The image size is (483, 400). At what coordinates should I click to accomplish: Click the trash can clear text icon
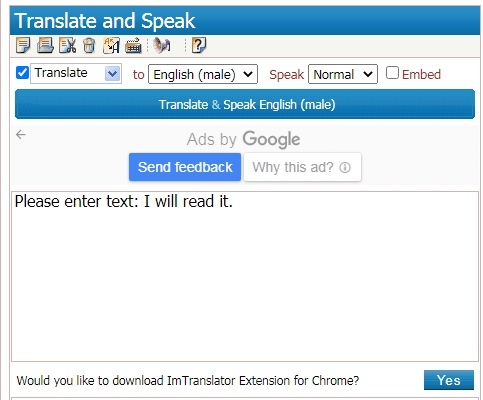pos(89,45)
